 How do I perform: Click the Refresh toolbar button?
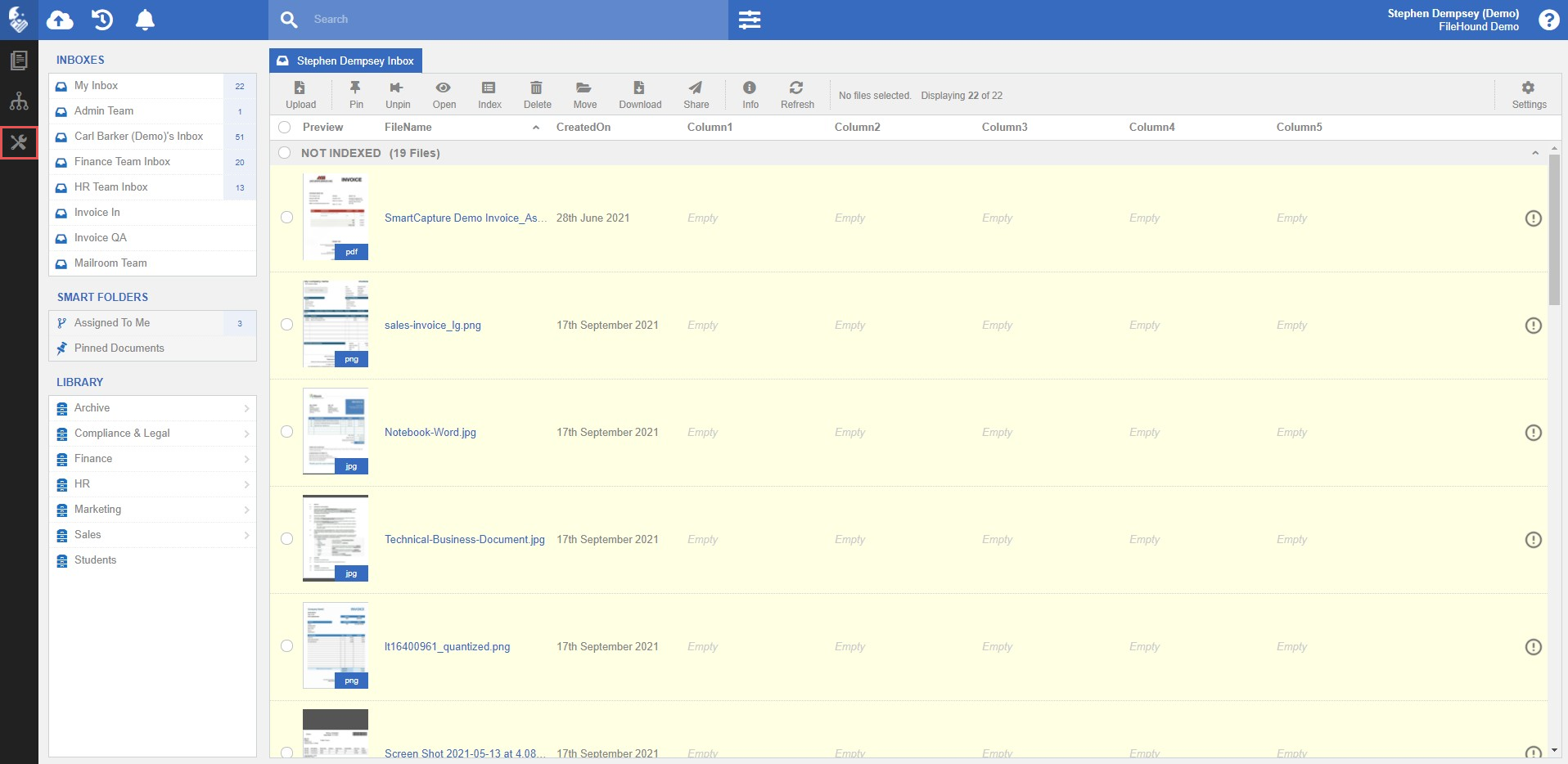pos(797,95)
